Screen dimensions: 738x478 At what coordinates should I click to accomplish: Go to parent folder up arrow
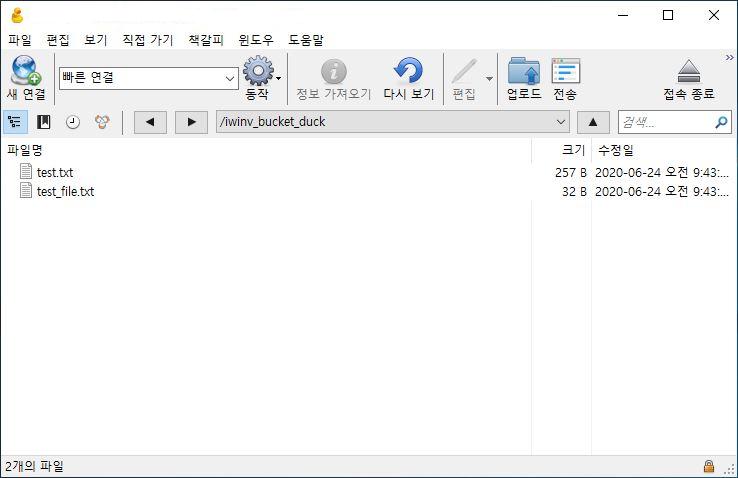[593, 122]
